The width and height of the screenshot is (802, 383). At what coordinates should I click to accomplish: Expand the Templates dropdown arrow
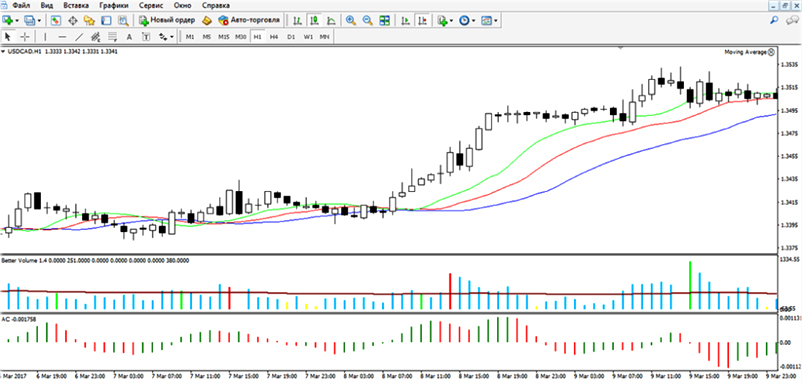click(495, 20)
